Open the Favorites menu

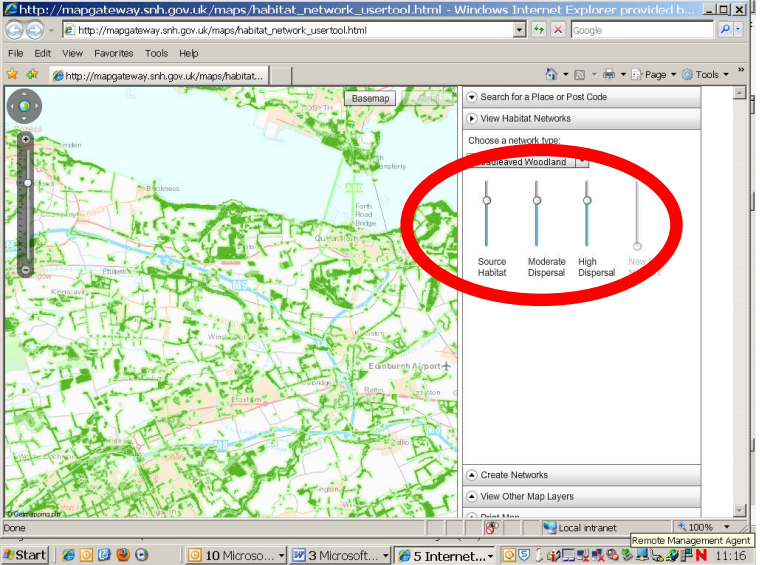(x=113, y=53)
